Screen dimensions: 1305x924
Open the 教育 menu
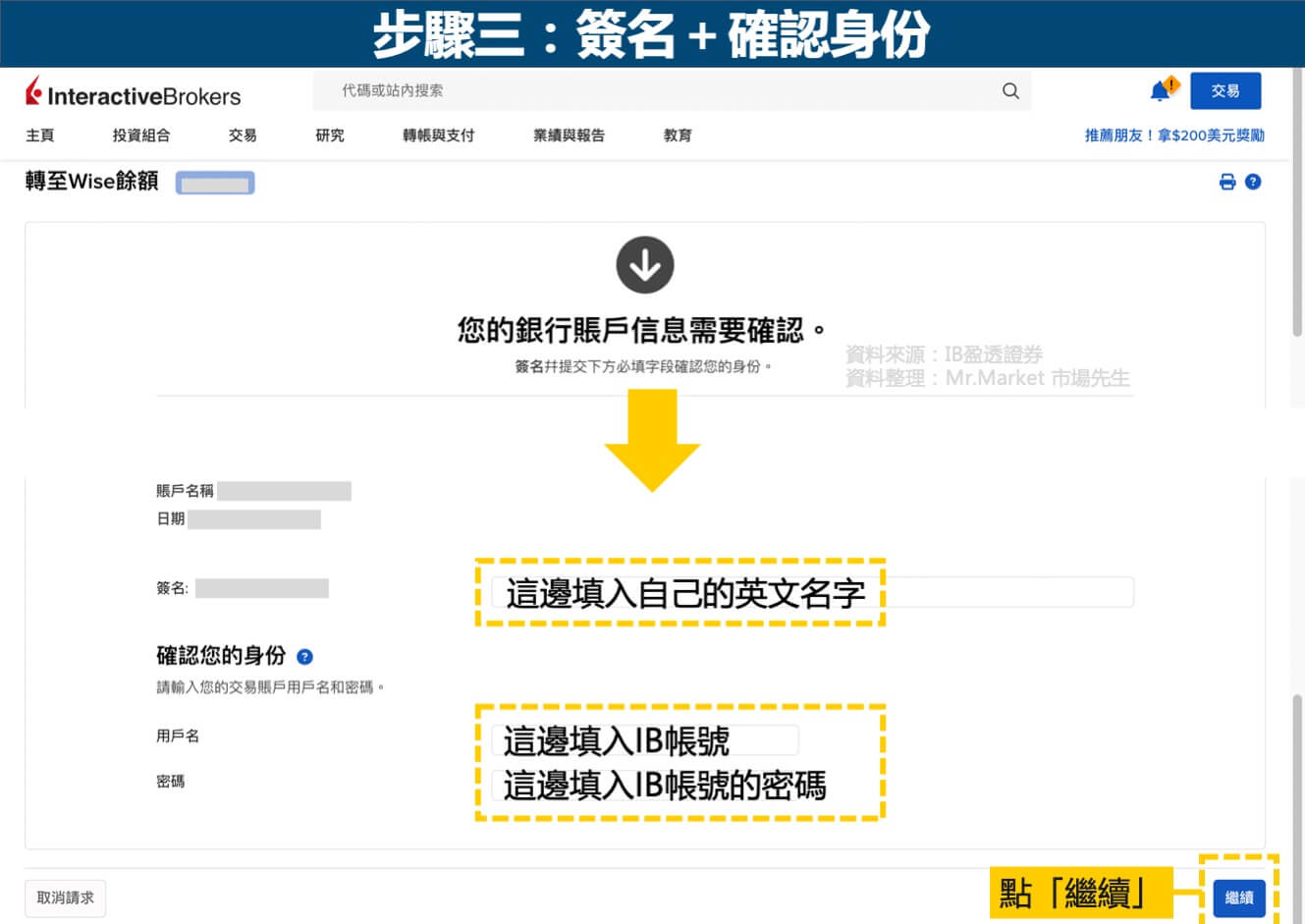tap(678, 136)
